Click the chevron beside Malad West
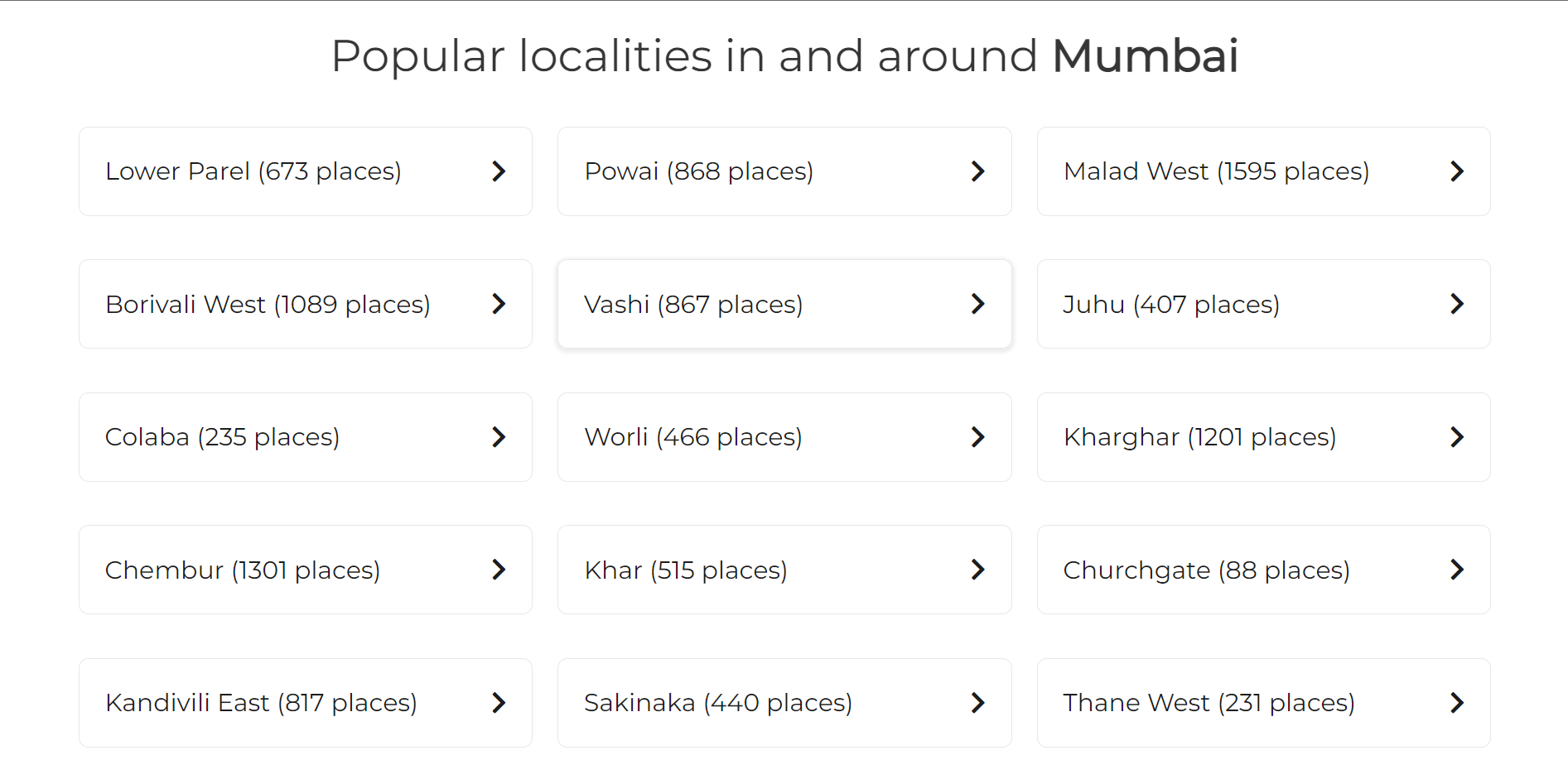This screenshot has height=765, width=1568. point(1458,171)
